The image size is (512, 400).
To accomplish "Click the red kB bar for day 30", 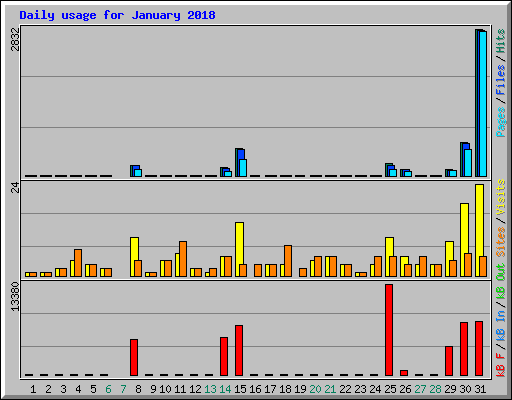I will pyautogui.click(x=464, y=349).
